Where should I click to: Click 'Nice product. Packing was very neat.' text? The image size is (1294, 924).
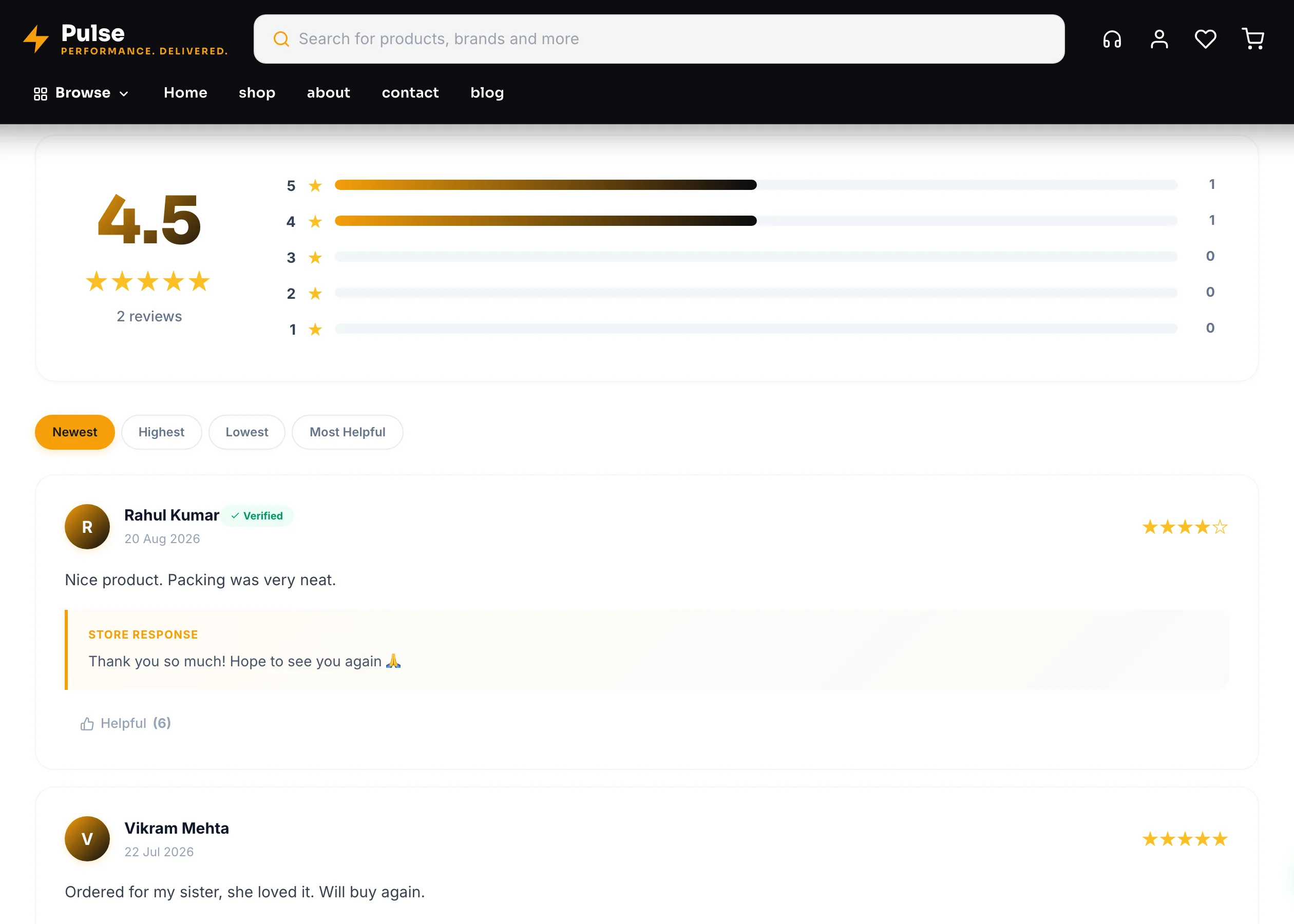pos(200,580)
